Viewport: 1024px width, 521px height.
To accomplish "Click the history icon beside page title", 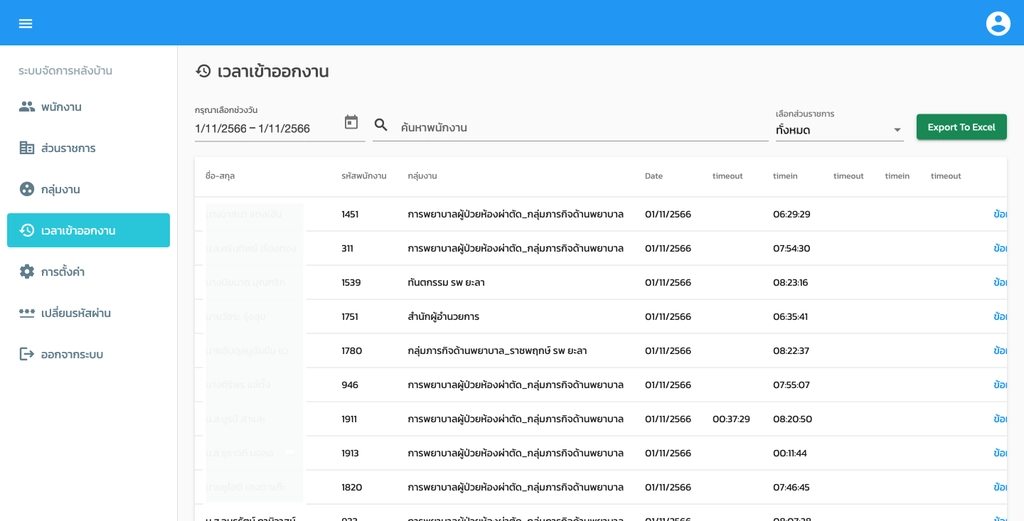I will pos(203,71).
